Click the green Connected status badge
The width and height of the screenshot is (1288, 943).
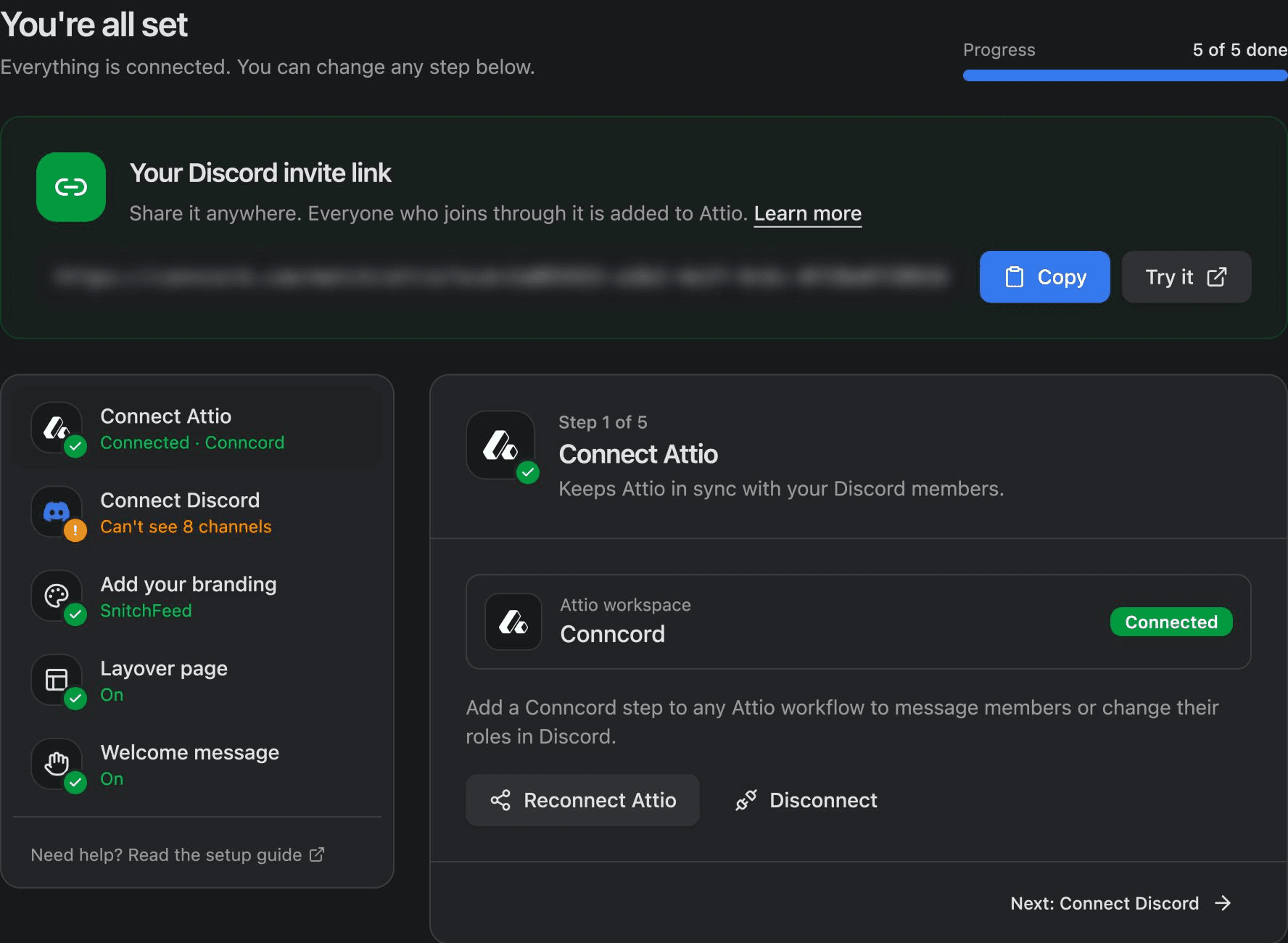[x=1171, y=622]
